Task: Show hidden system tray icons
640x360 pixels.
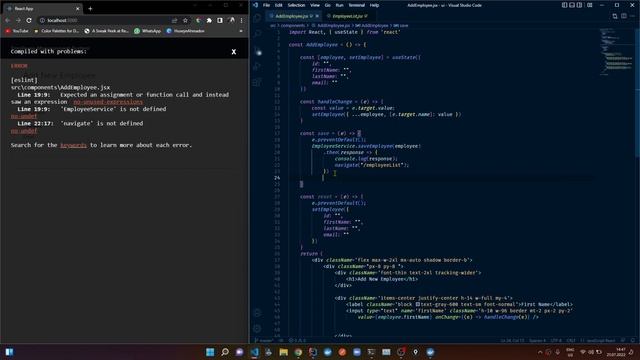Action: coord(540,352)
